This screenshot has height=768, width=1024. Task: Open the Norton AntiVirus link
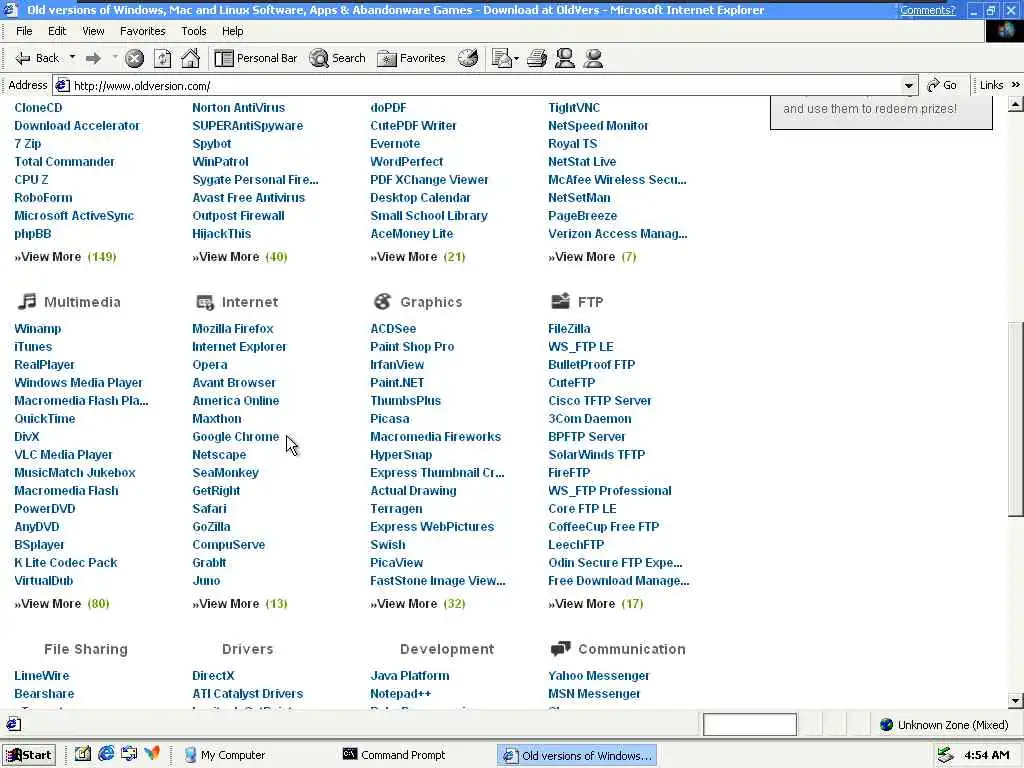pyautogui.click(x=238, y=108)
